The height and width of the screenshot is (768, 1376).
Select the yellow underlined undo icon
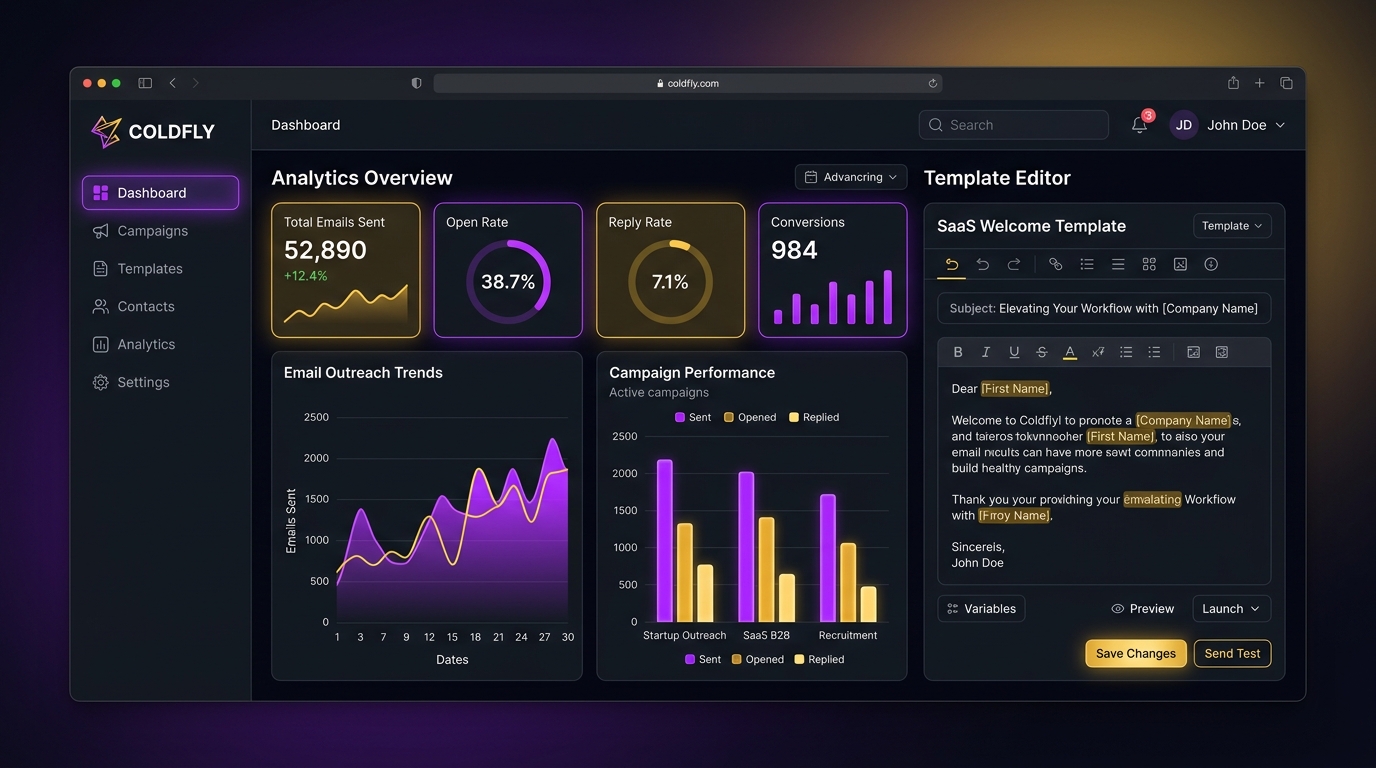coord(952,264)
